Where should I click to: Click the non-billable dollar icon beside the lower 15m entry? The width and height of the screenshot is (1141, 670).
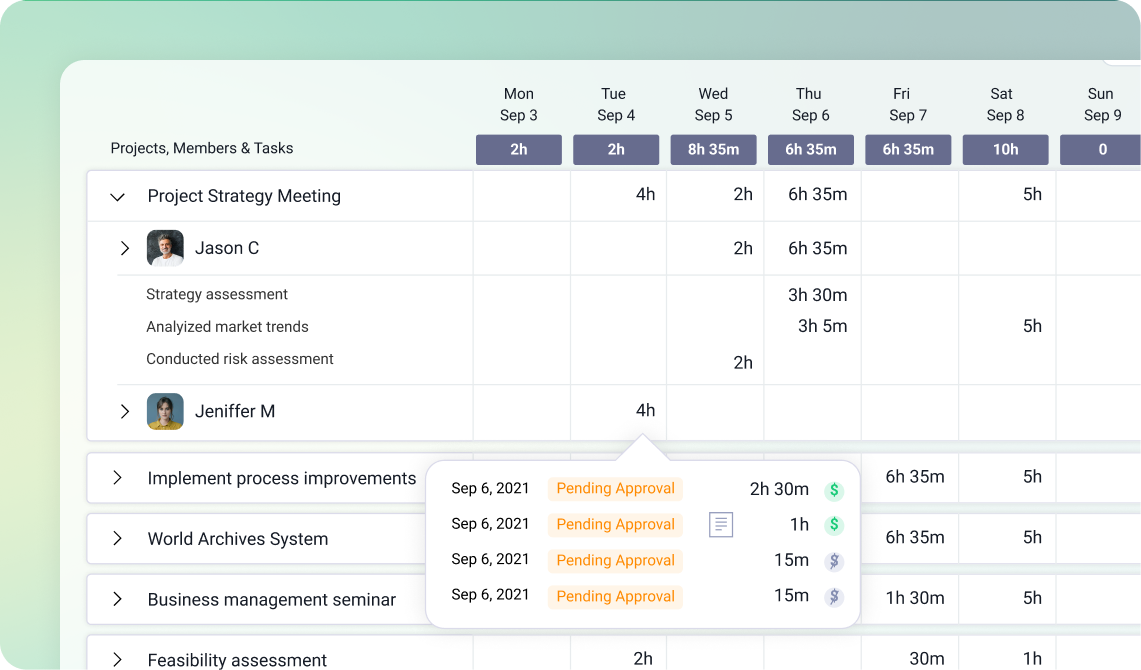834,597
